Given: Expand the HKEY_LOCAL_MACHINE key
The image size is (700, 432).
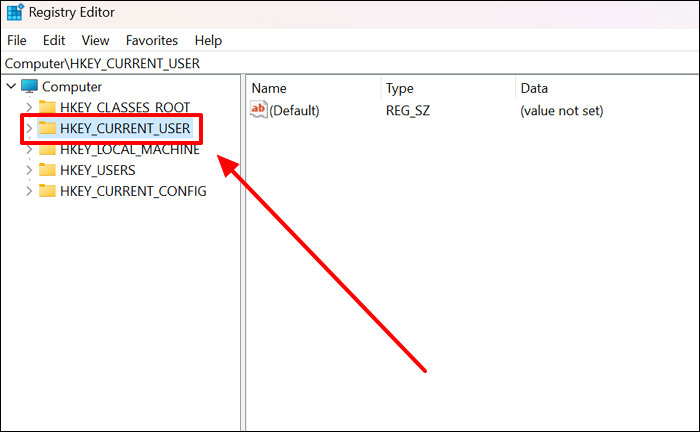Looking at the screenshot, I should [28, 150].
